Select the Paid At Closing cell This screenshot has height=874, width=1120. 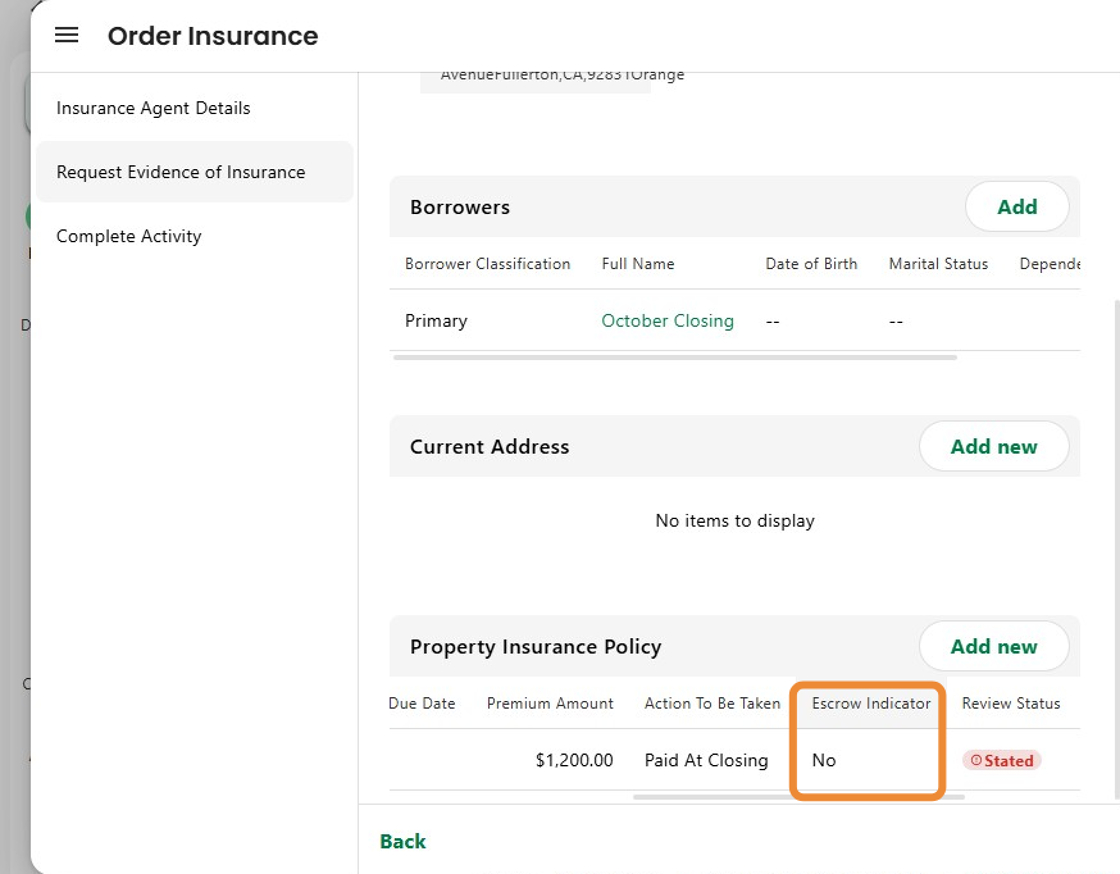[706, 761]
